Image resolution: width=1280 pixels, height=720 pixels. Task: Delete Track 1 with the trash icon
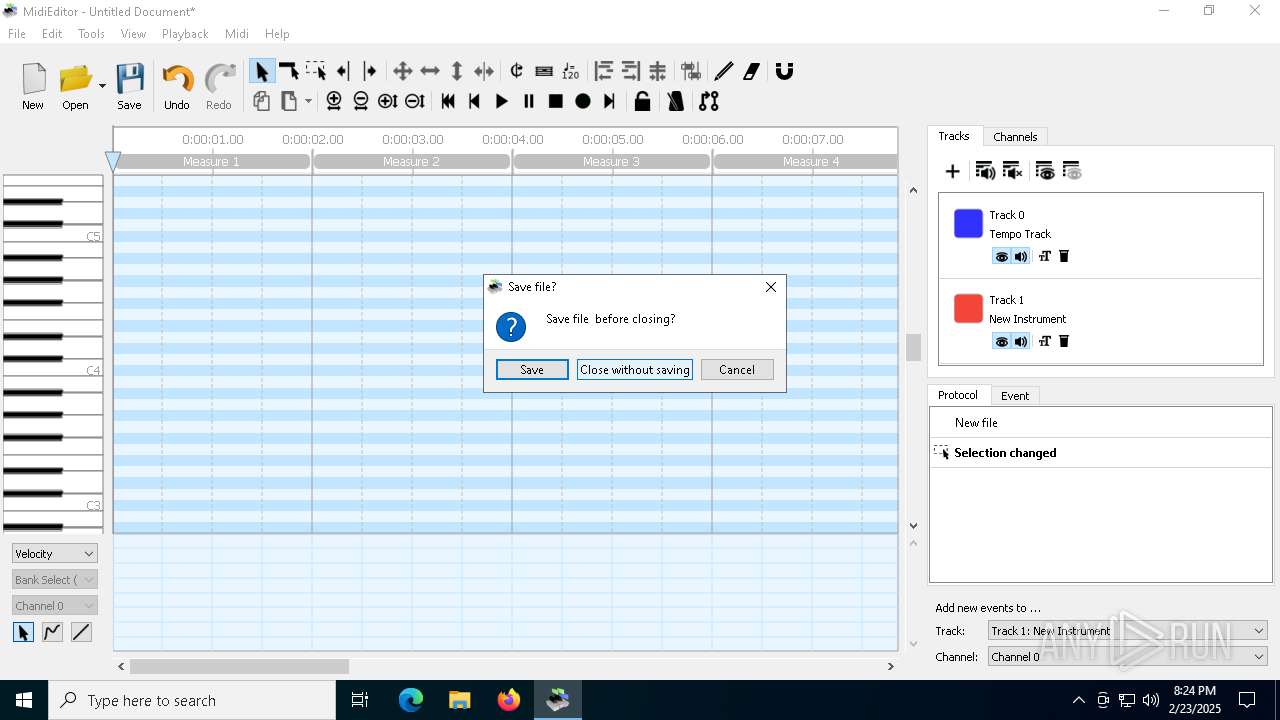(1064, 342)
